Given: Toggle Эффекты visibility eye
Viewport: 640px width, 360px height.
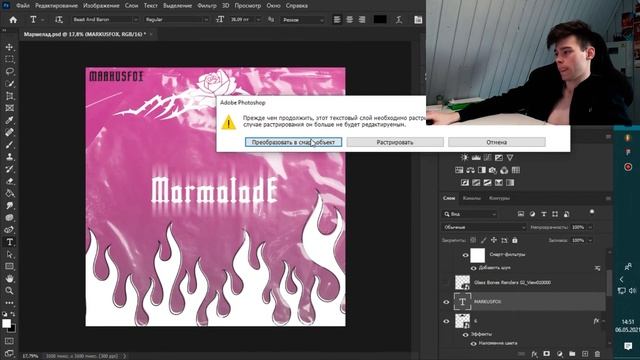Looking at the screenshot, I should tap(465, 335).
